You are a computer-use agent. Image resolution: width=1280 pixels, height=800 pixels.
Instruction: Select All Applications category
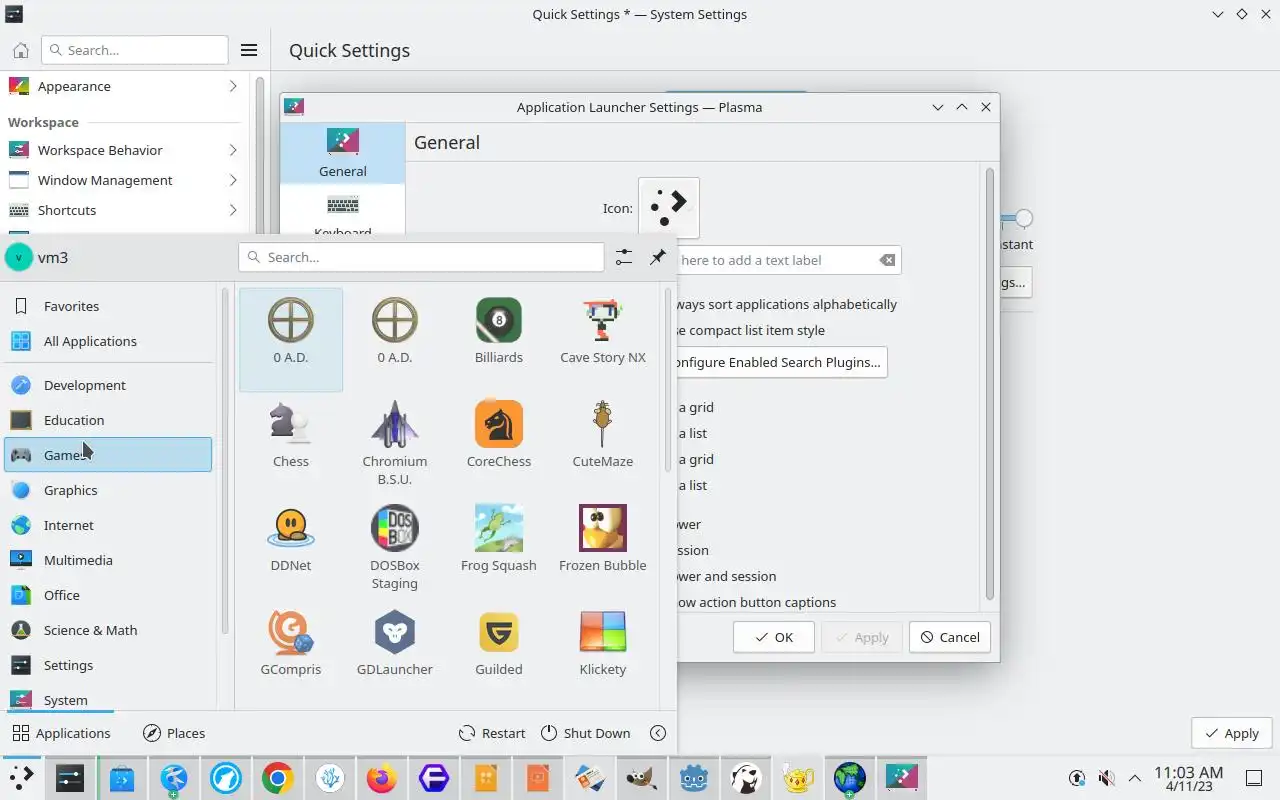tap(108, 341)
